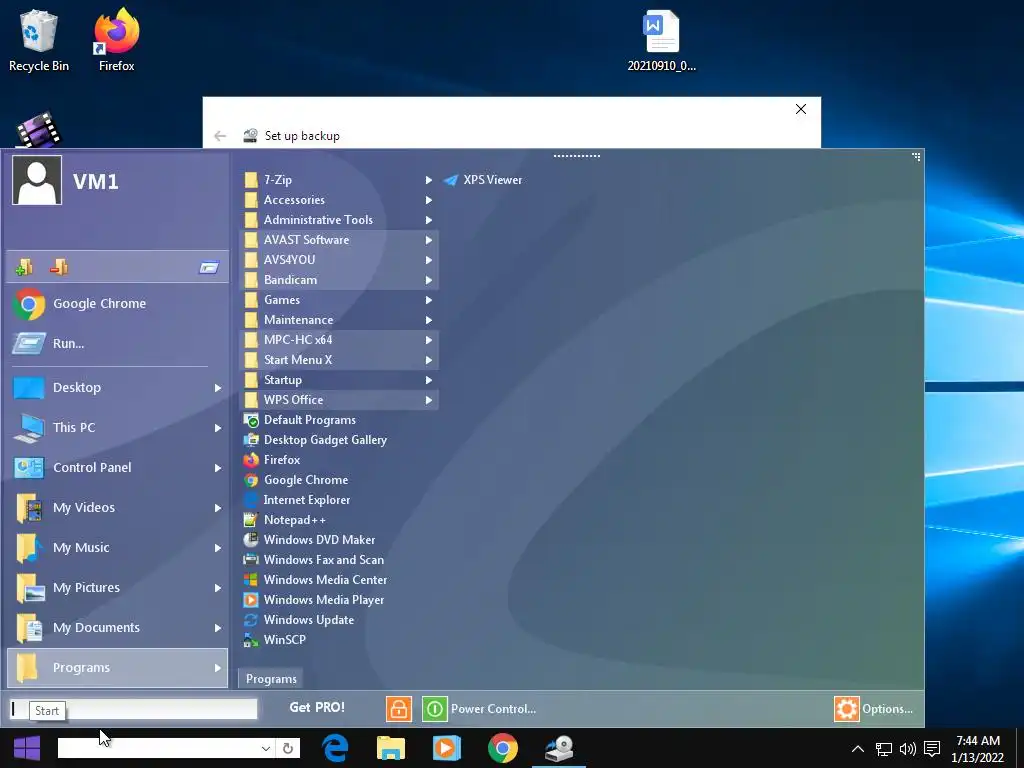1024x768 pixels.
Task: Expand the AVAST Software folder
Action: tap(339, 240)
